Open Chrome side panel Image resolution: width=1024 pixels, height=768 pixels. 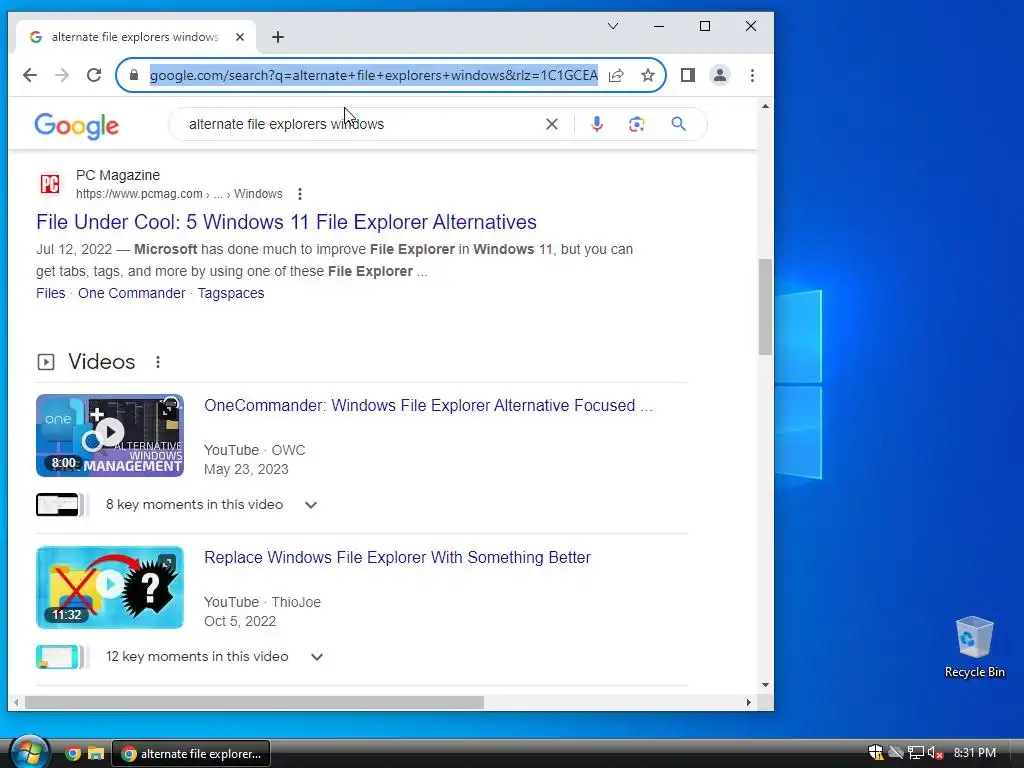tap(688, 75)
